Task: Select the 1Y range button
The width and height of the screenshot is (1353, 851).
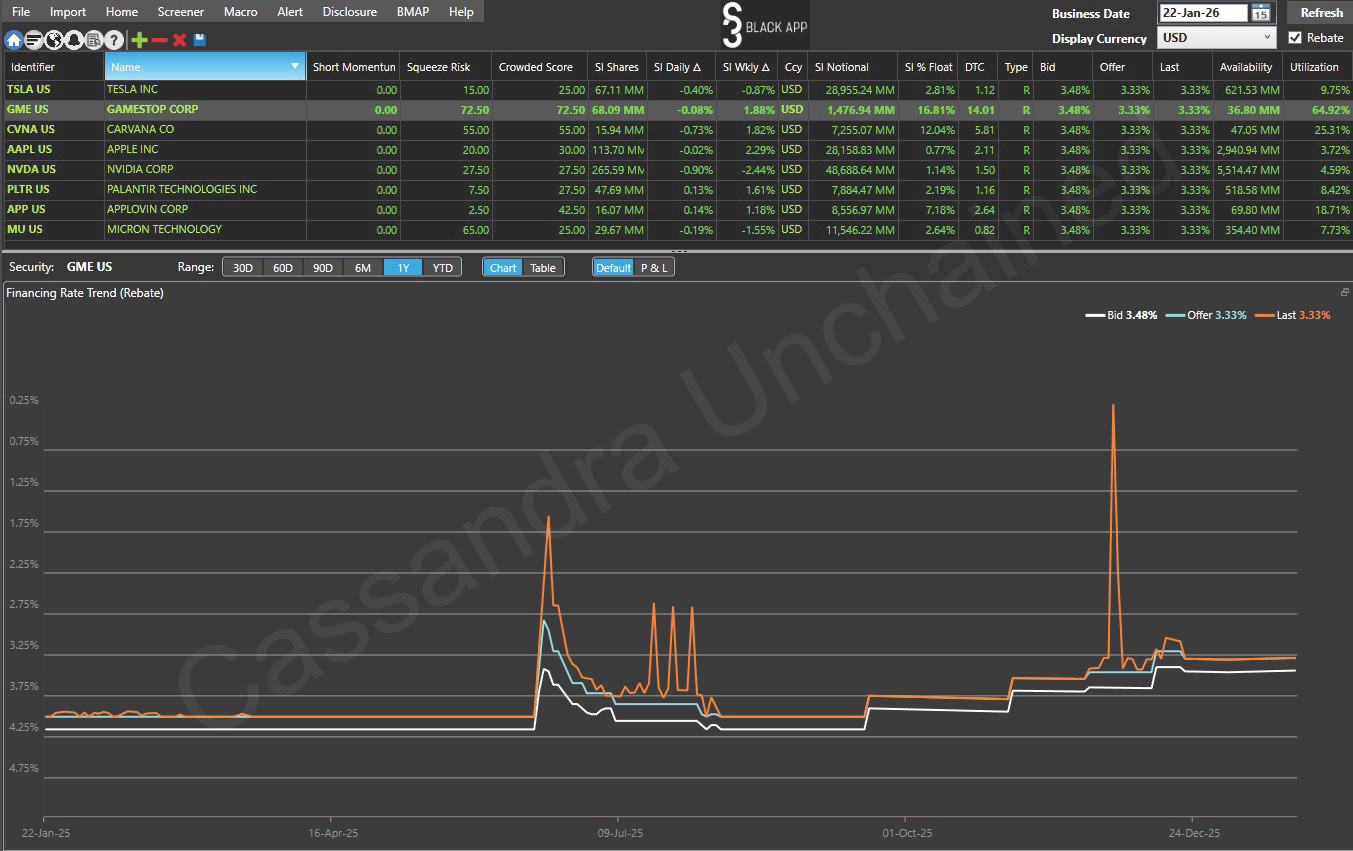Action: coord(403,267)
